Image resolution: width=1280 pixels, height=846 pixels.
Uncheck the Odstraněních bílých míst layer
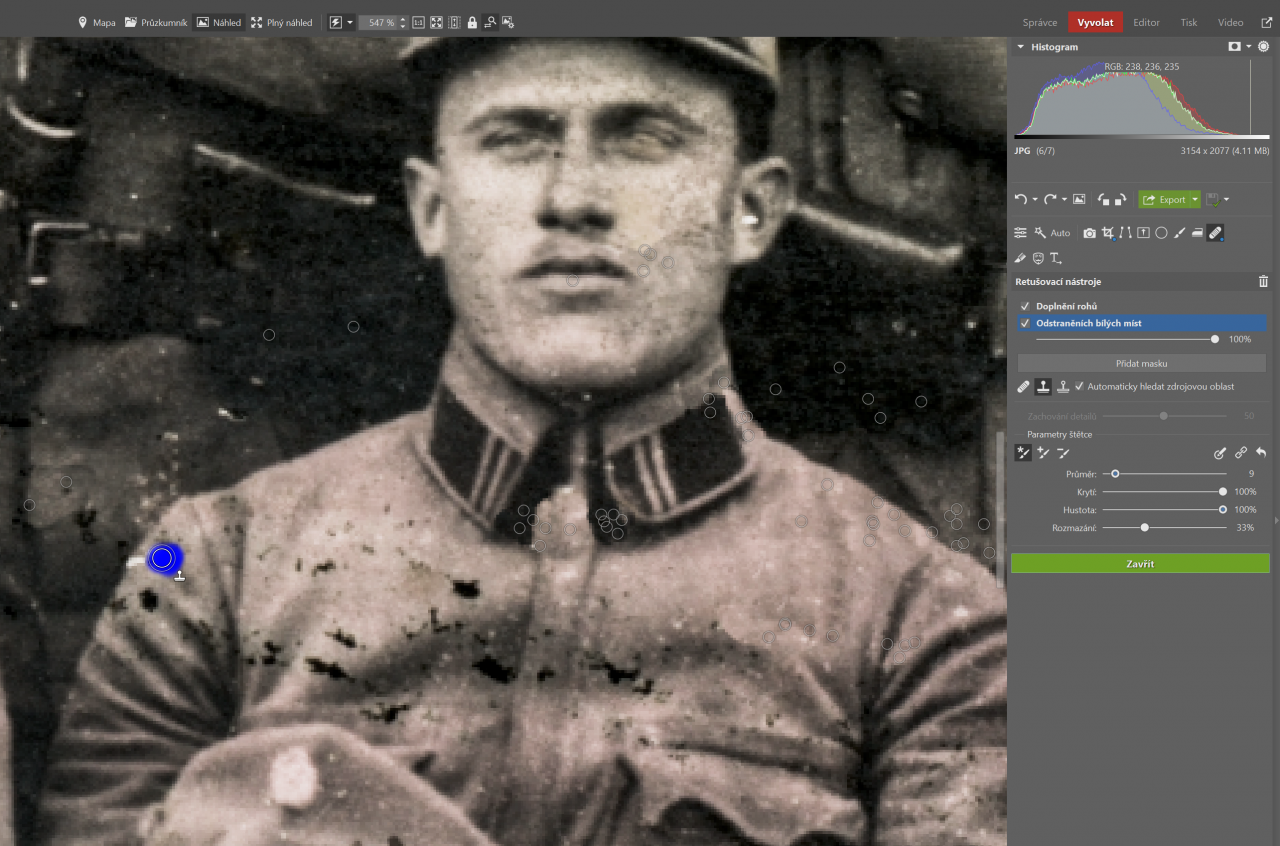pos(1025,323)
